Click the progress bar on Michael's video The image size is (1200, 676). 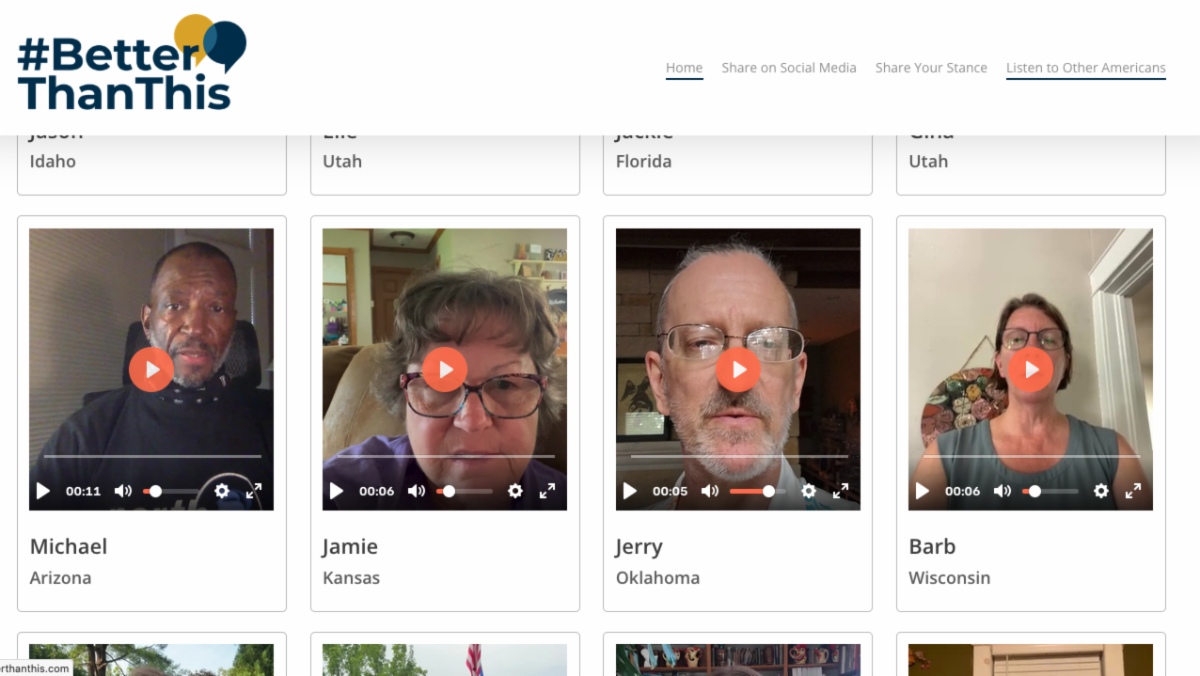pos(151,457)
